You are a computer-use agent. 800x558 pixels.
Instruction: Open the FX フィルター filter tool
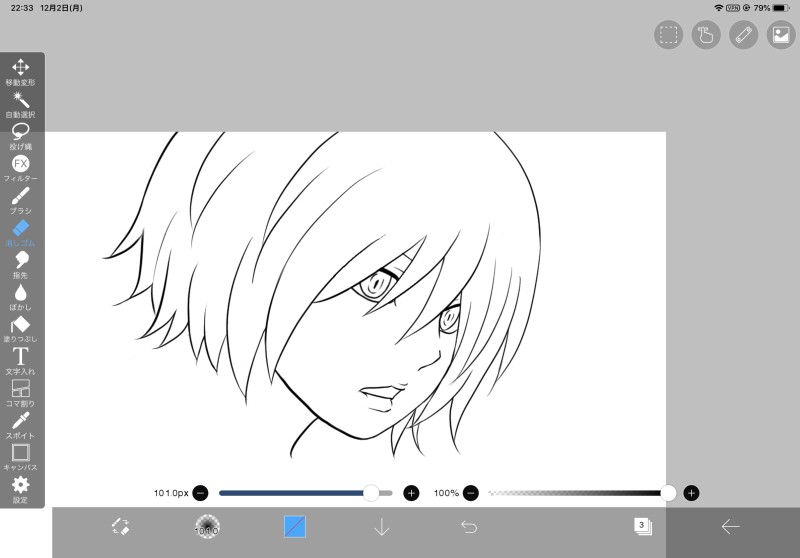click(20, 169)
